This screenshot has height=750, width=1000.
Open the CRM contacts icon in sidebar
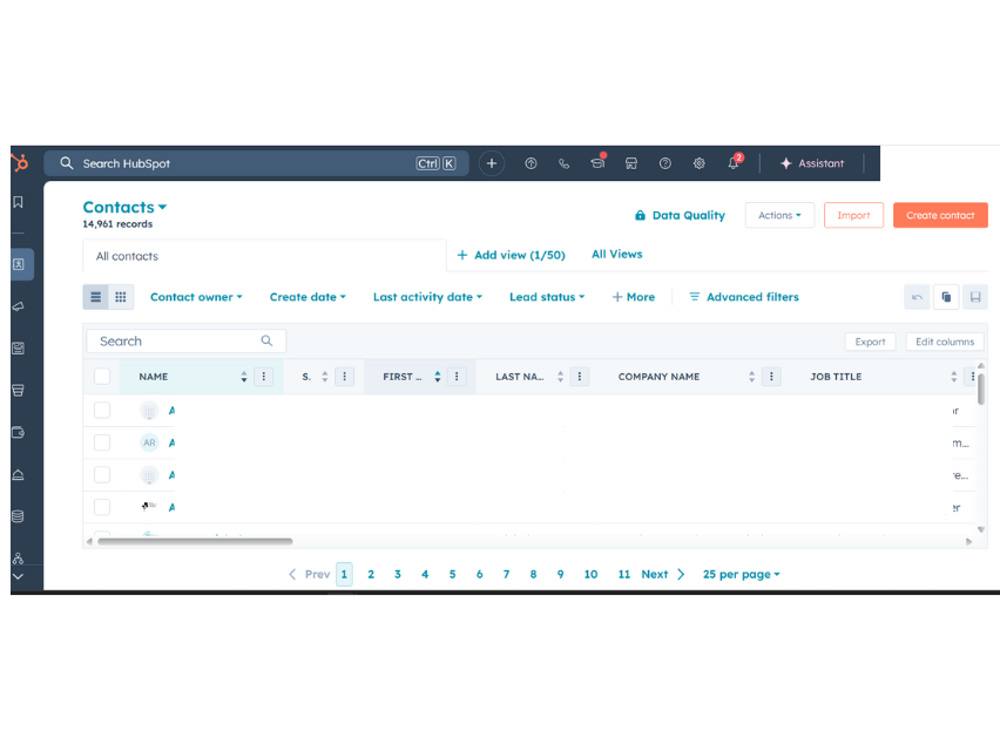pos(18,264)
